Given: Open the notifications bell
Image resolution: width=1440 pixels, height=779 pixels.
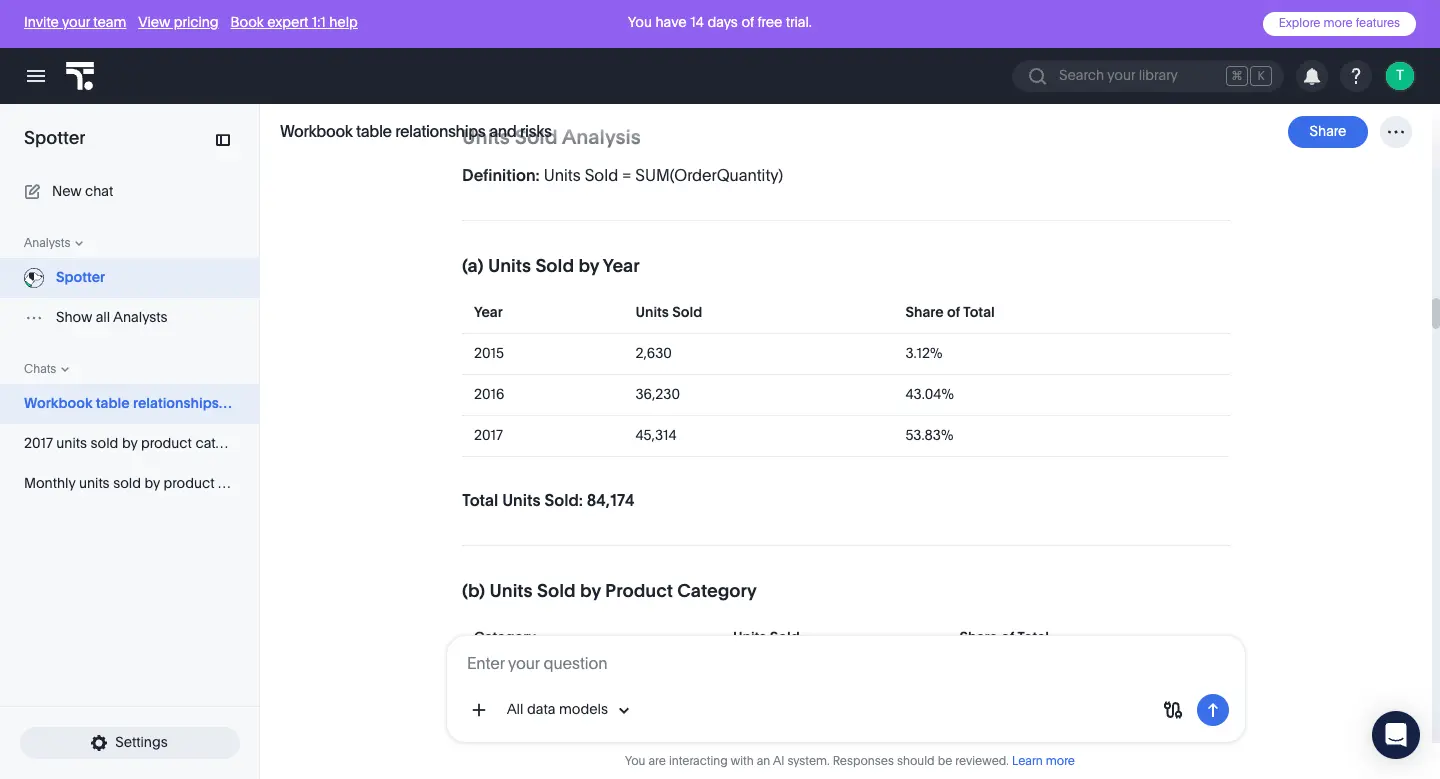Looking at the screenshot, I should [x=1312, y=76].
